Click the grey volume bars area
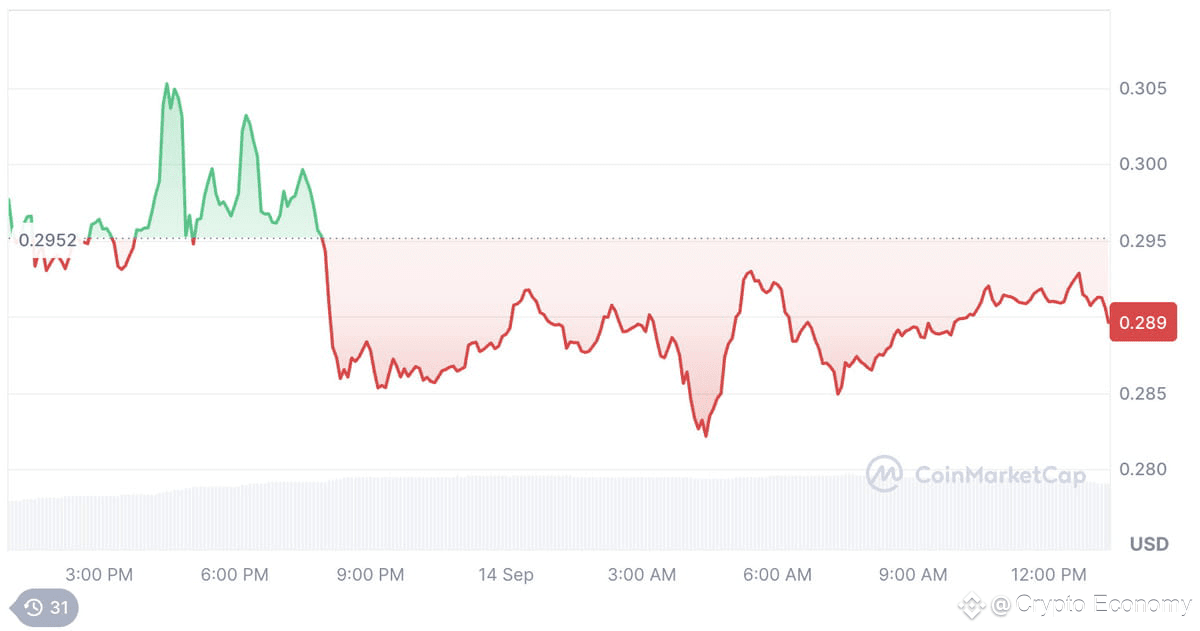This screenshot has height=631, width=1200. (x=559, y=513)
